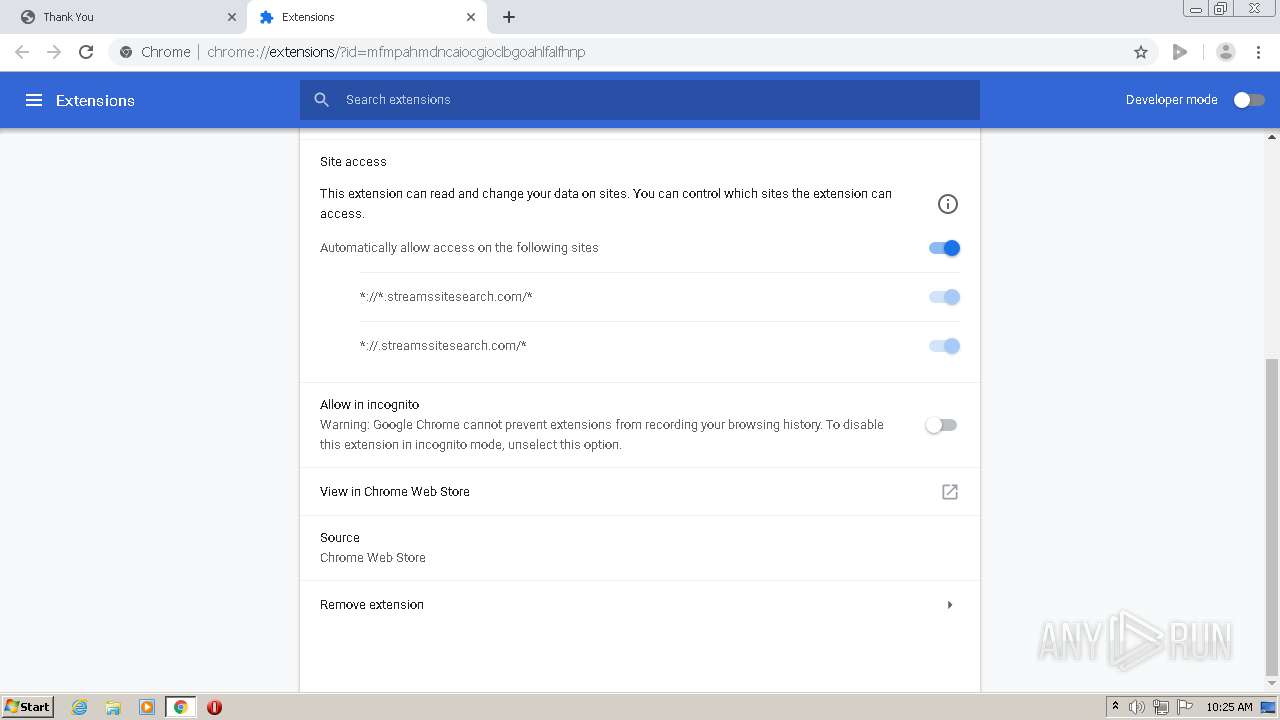This screenshot has width=1280, height=720.
Task: Expand the Remove extension arrow
Action: click(x=950, y=605)
